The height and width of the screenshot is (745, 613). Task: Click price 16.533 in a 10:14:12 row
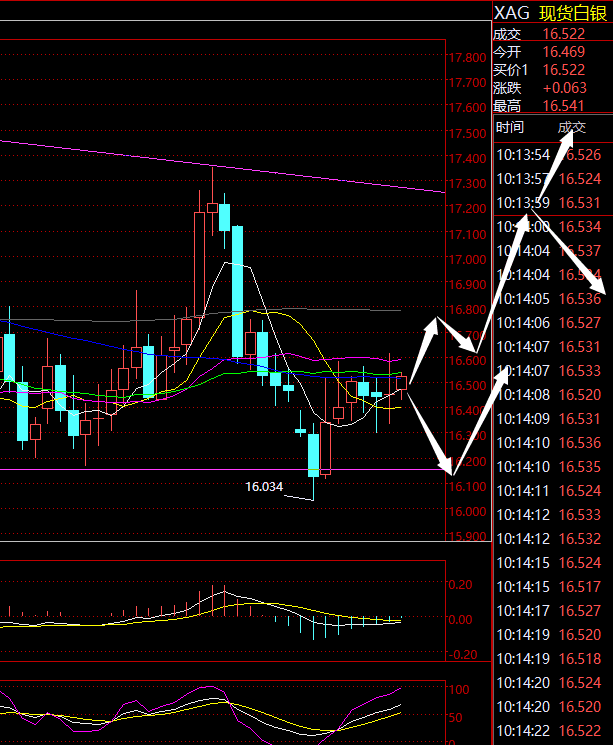pyautogui.click(x=580, y=515)
